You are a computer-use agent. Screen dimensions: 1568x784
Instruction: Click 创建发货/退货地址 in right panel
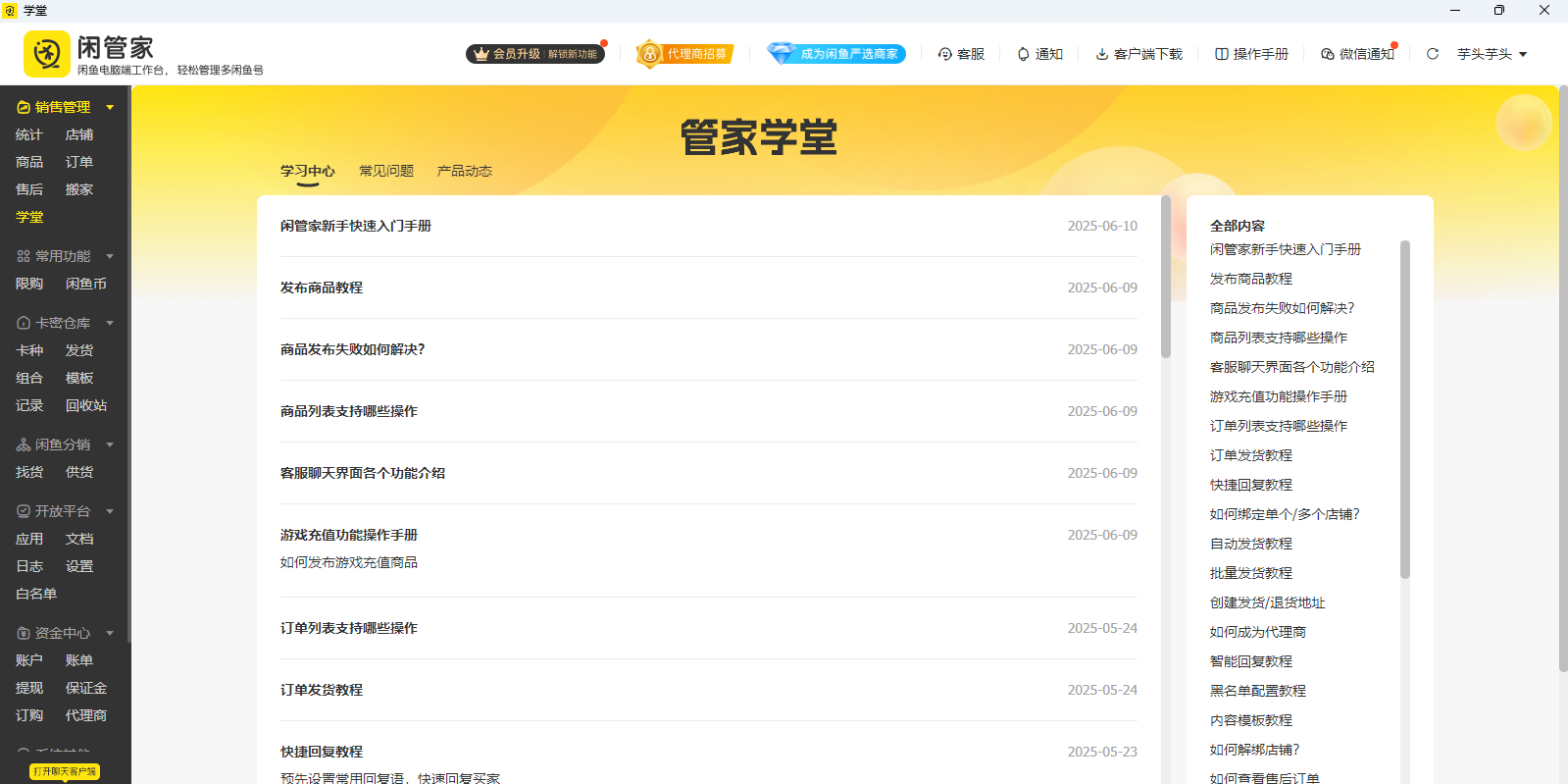pos(1267,602)
